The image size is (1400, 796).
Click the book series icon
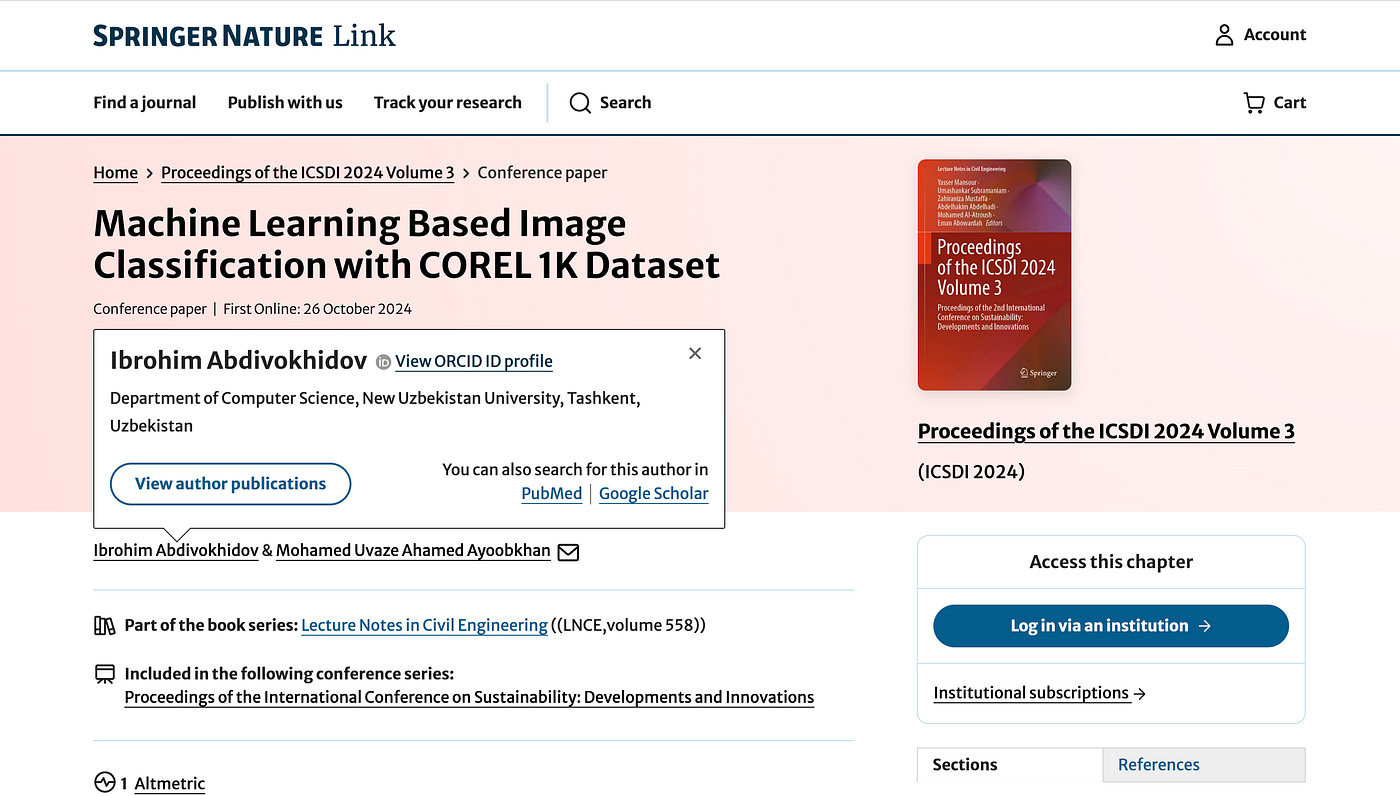[105, 626]
